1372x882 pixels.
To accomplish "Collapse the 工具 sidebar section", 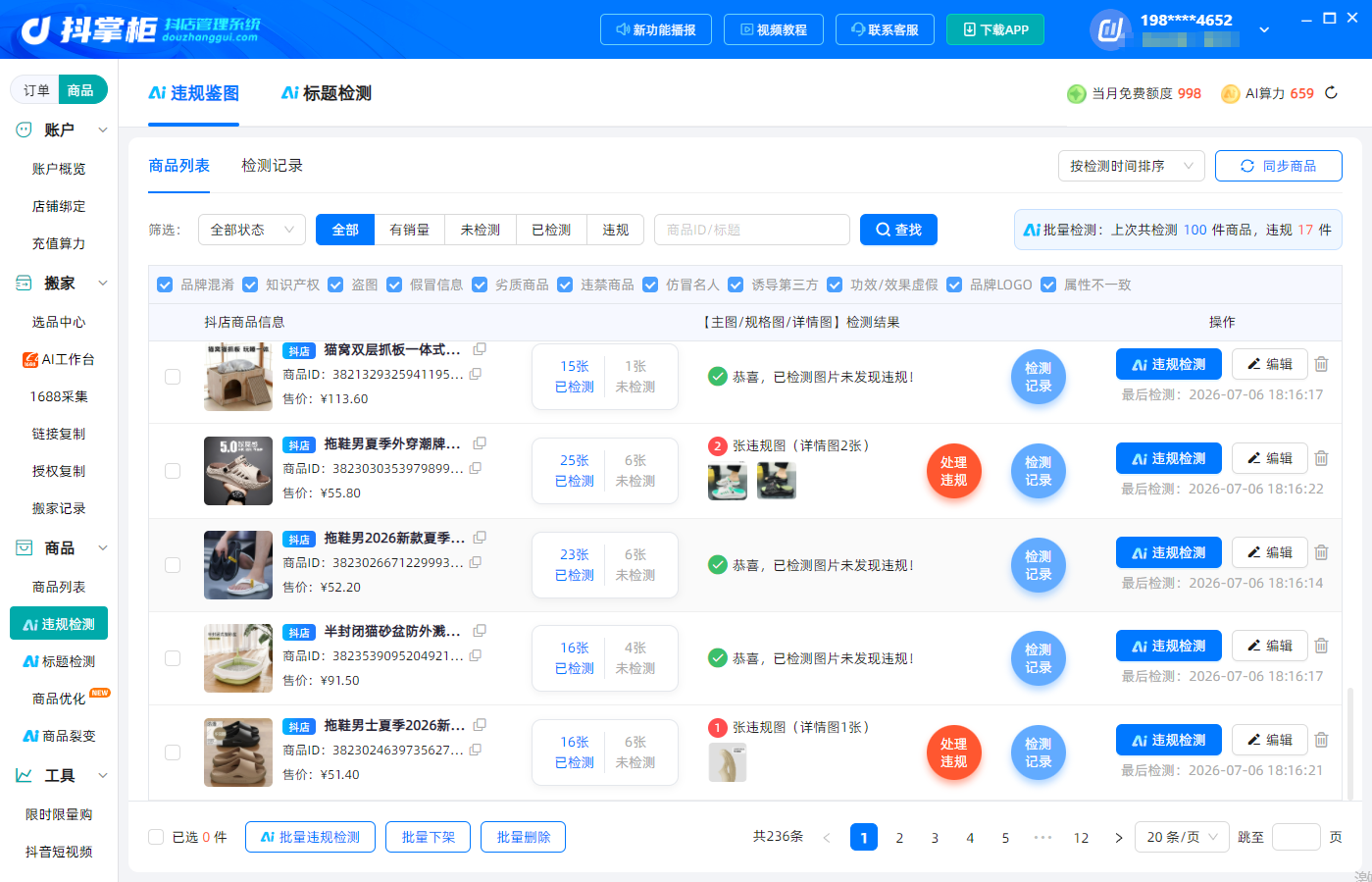I will [103, 775].
